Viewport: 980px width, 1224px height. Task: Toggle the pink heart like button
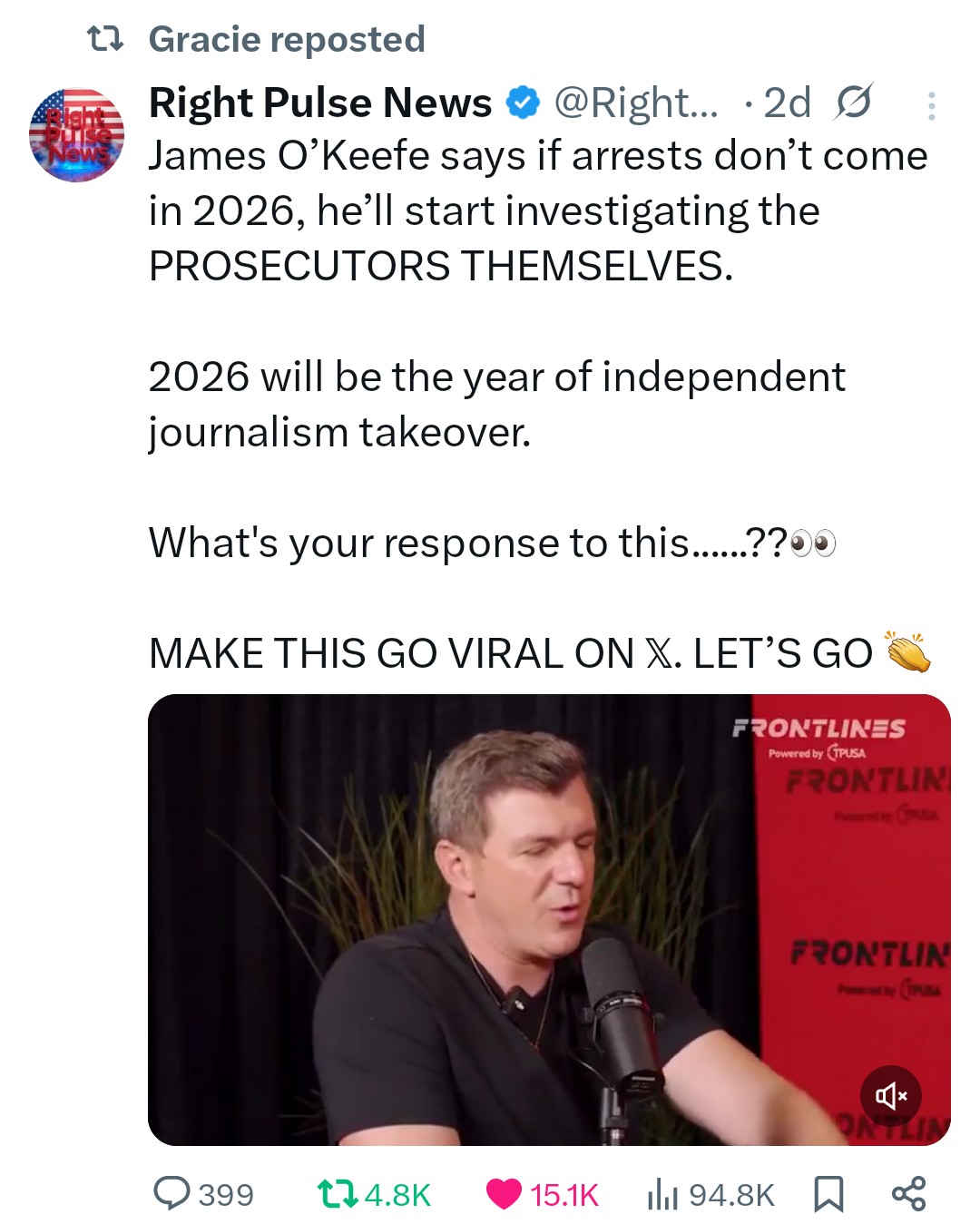click(504, 1193)
